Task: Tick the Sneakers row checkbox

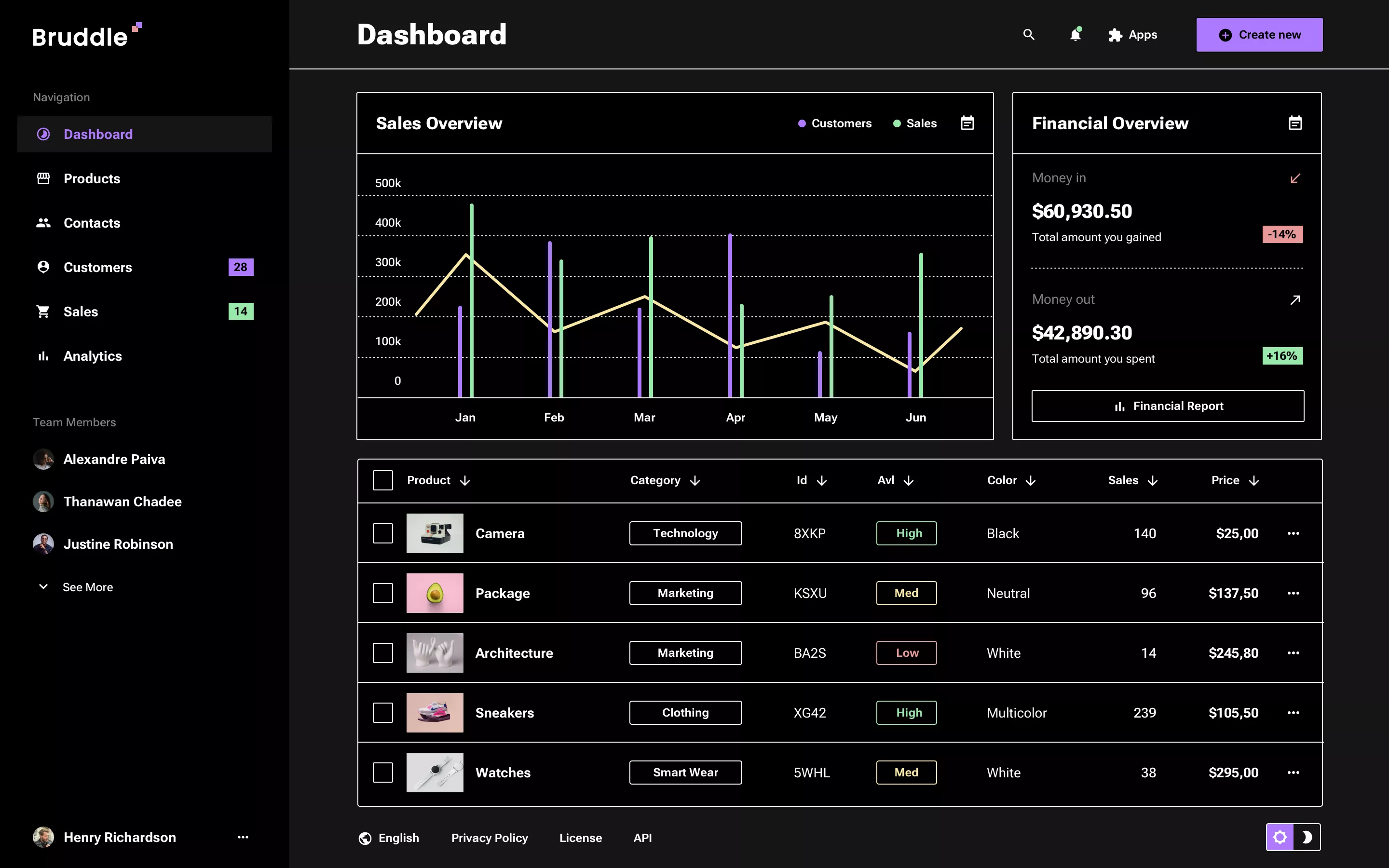Action: [x=383, y=712]
